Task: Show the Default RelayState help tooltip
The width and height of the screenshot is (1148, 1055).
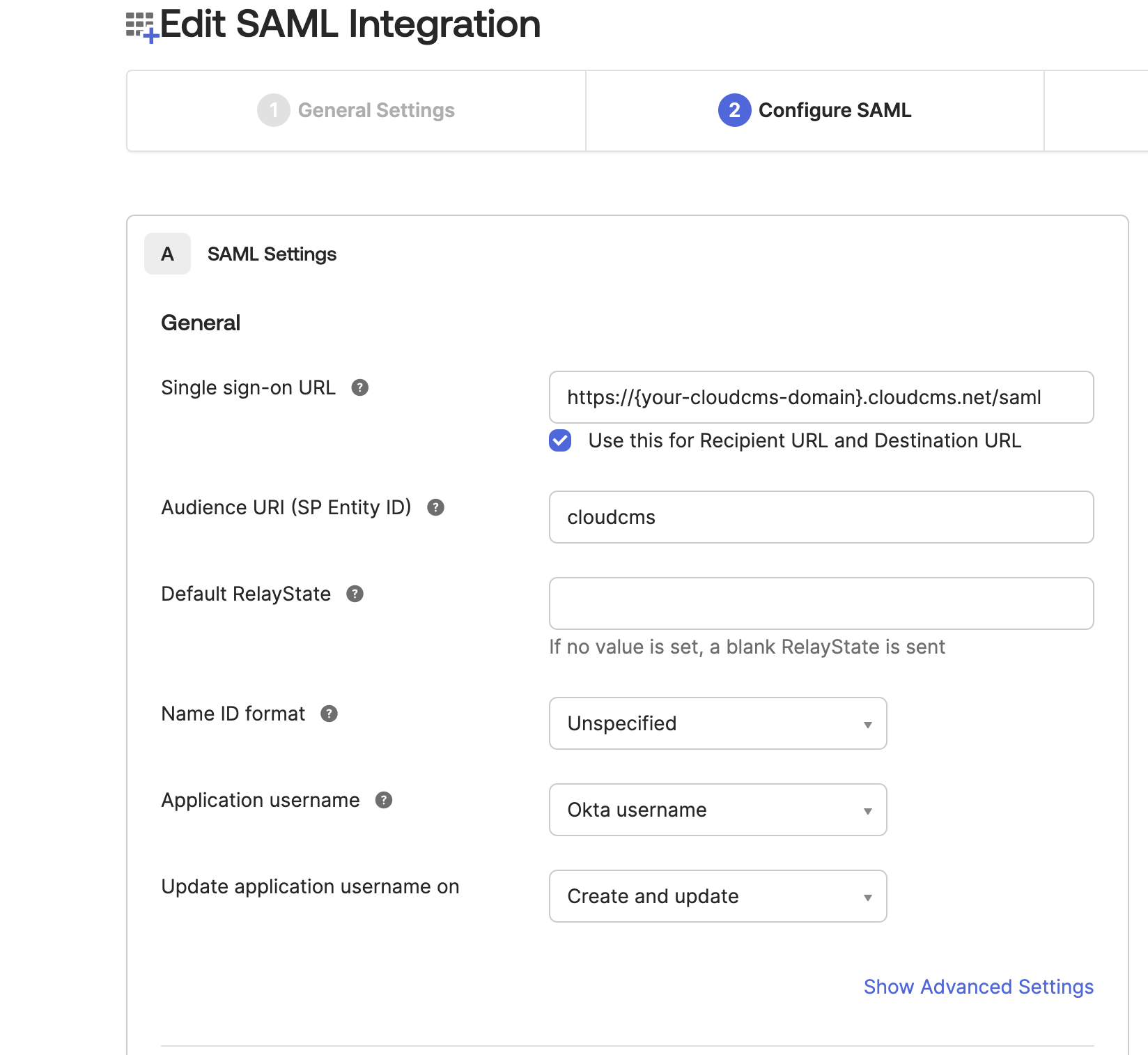Action: (x=355, y=594)
